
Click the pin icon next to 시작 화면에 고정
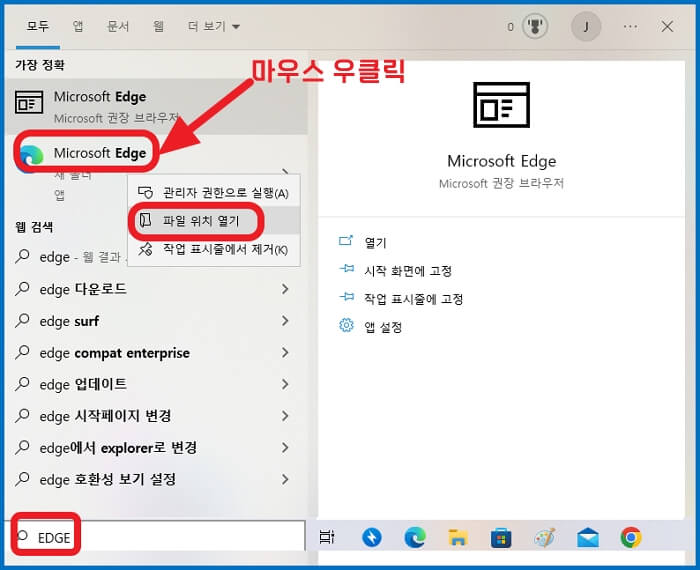346,269
